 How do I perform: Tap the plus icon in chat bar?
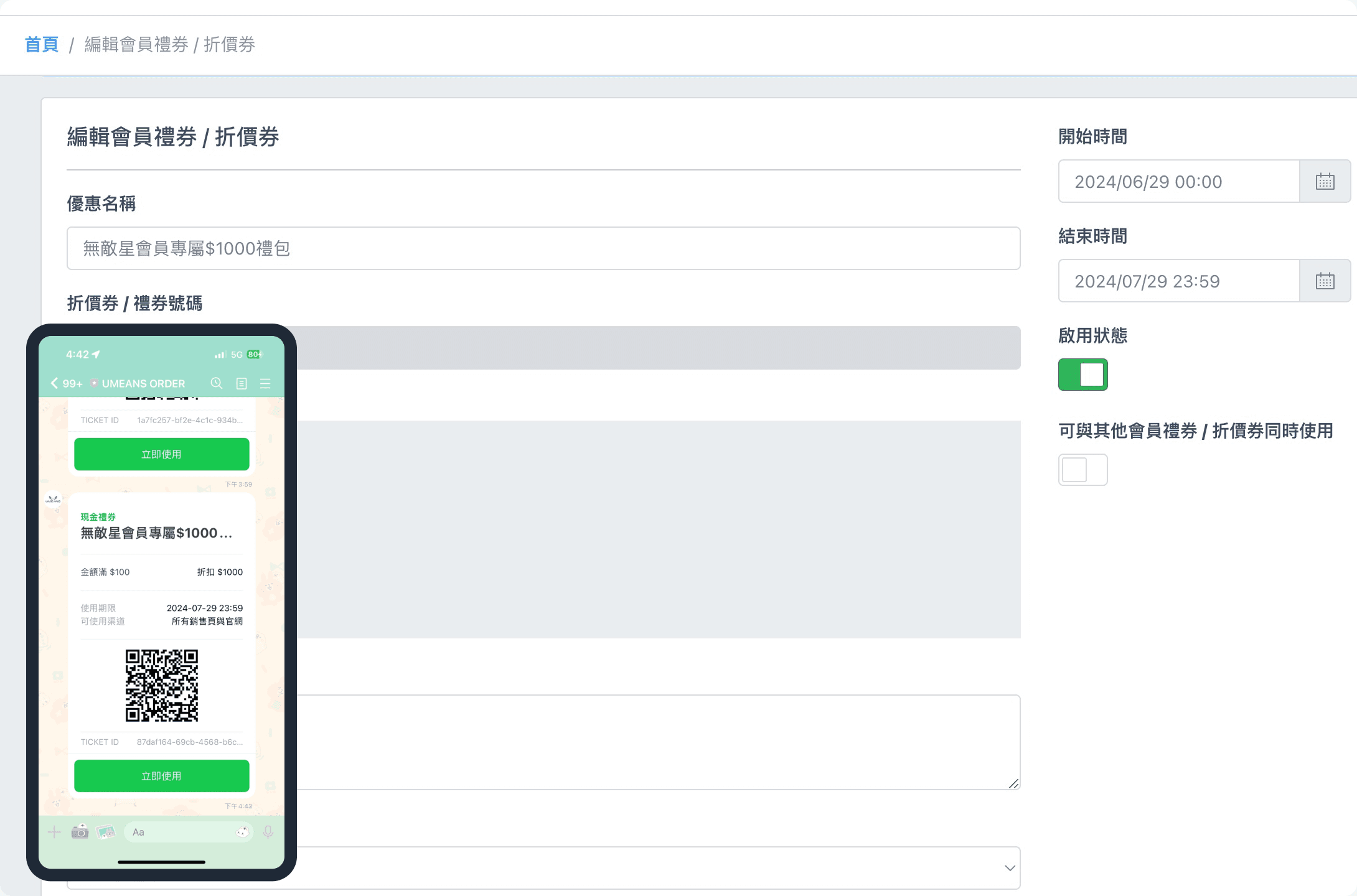[x=54, y=832]
